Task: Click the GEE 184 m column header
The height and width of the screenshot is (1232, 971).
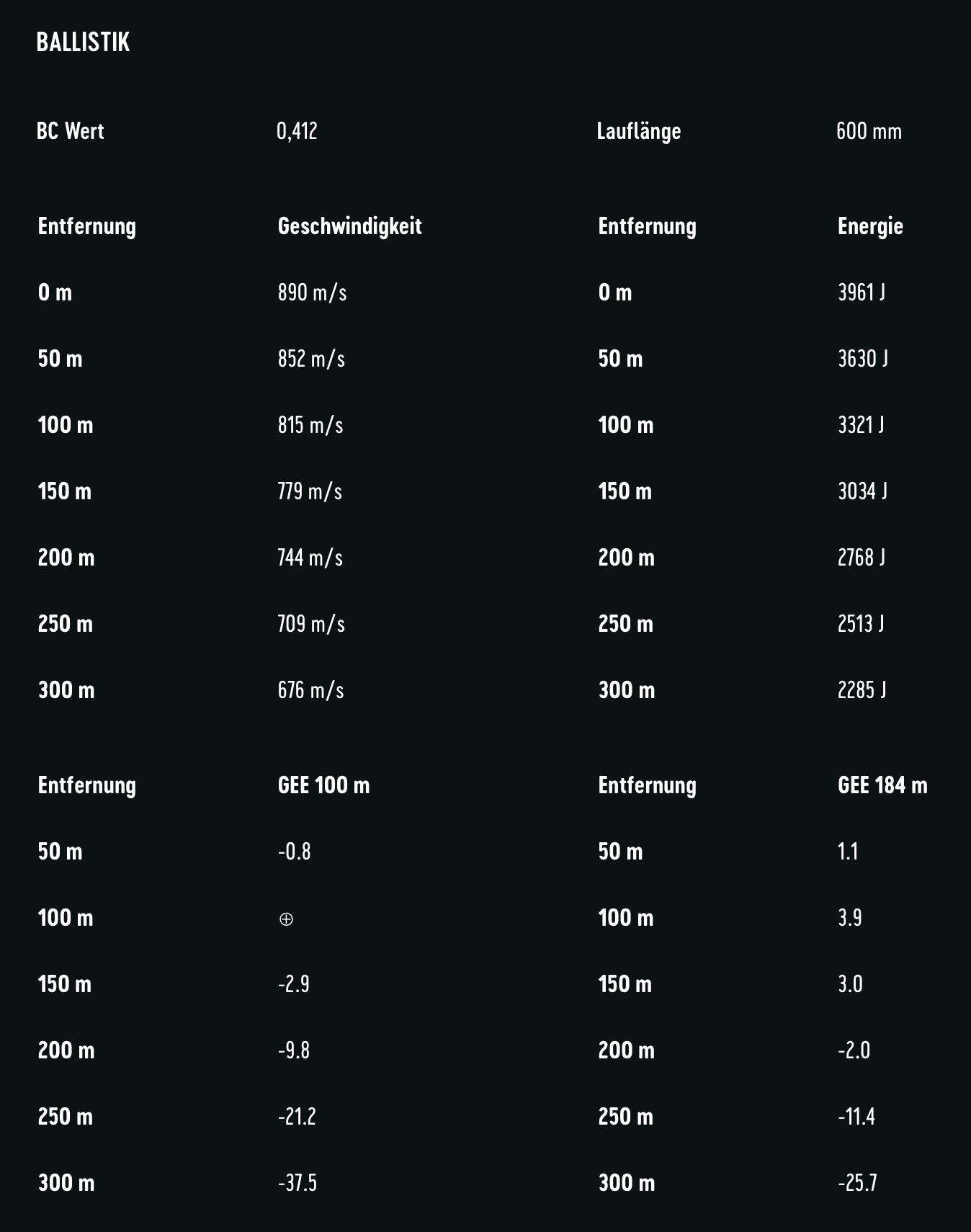Action: pyautogui.click(x=882, y=785)
